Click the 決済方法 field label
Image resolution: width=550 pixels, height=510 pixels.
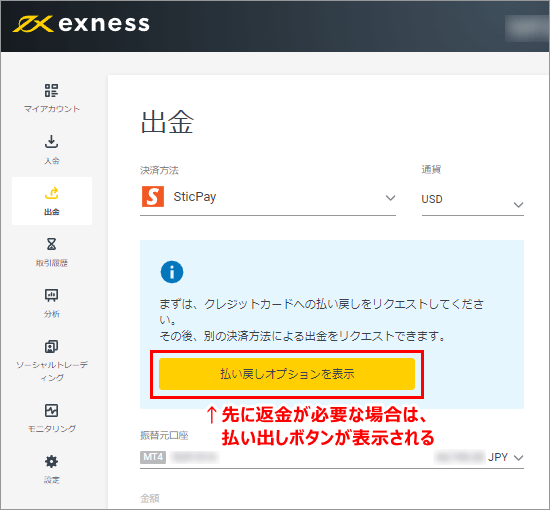pos(159,170)
